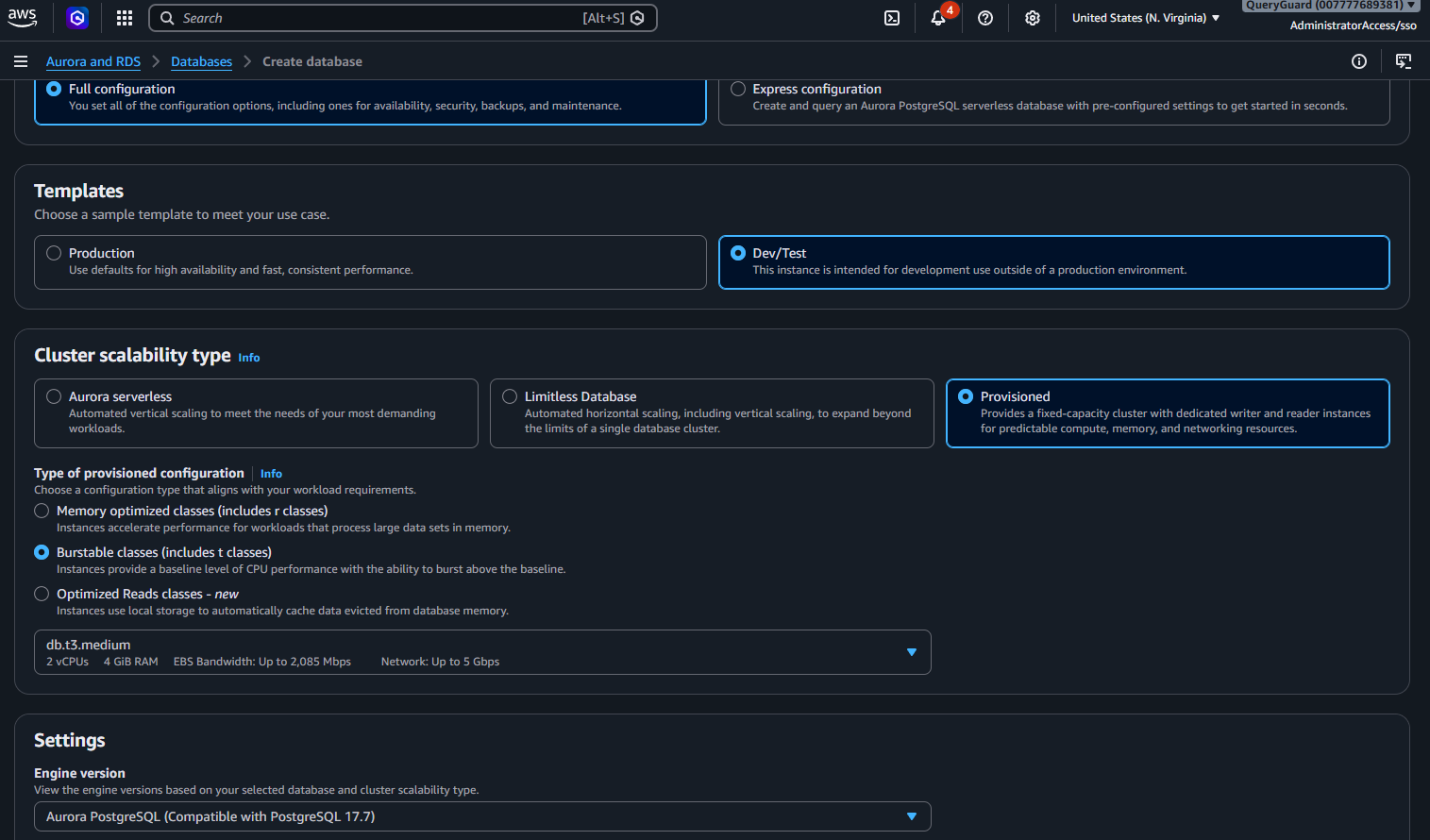Click the Templates section heading
This screenshot has width=1430, height=840.
[79, 191]
